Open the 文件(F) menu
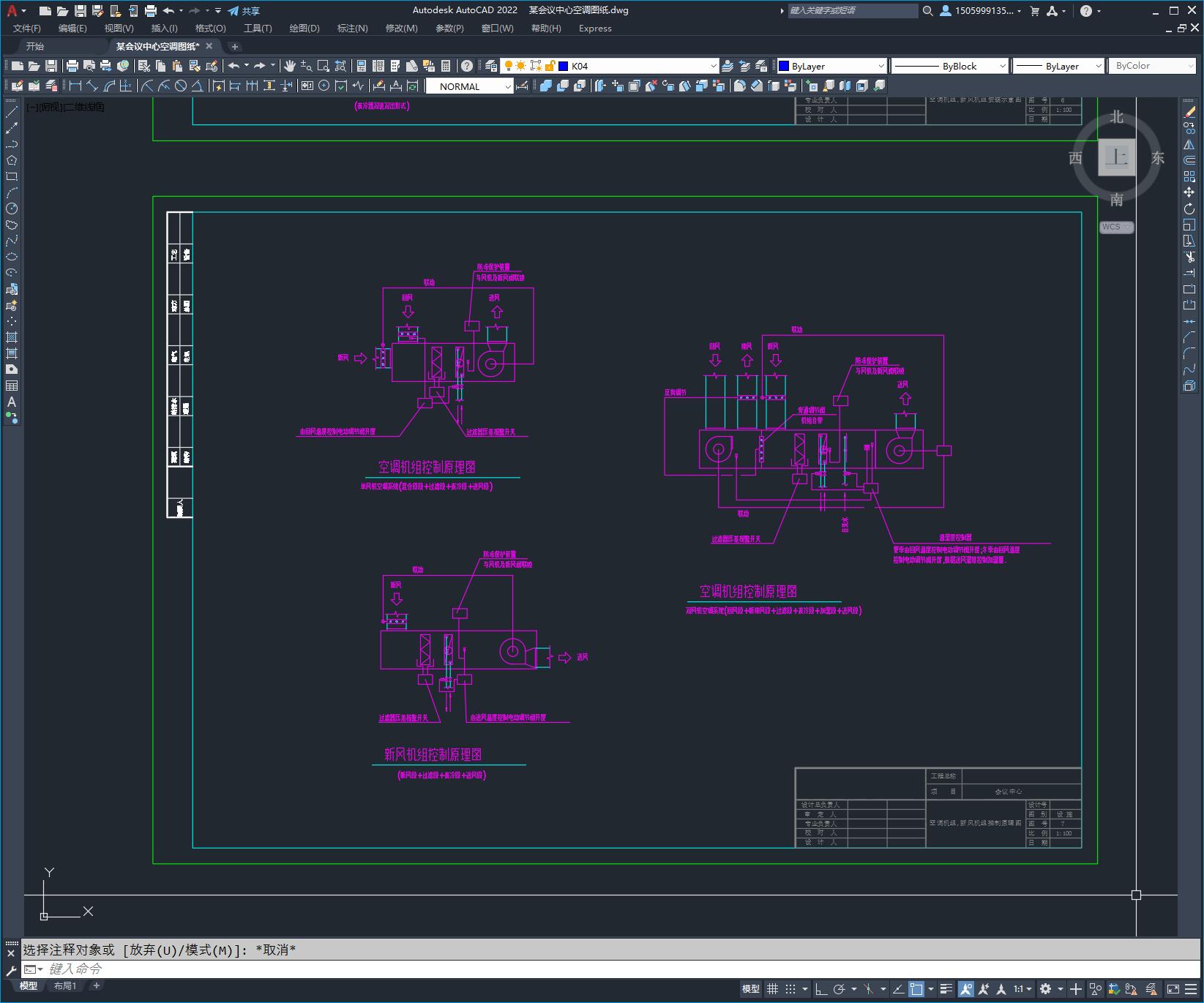Screen dimensions: 1204x1003 [27, 29]
